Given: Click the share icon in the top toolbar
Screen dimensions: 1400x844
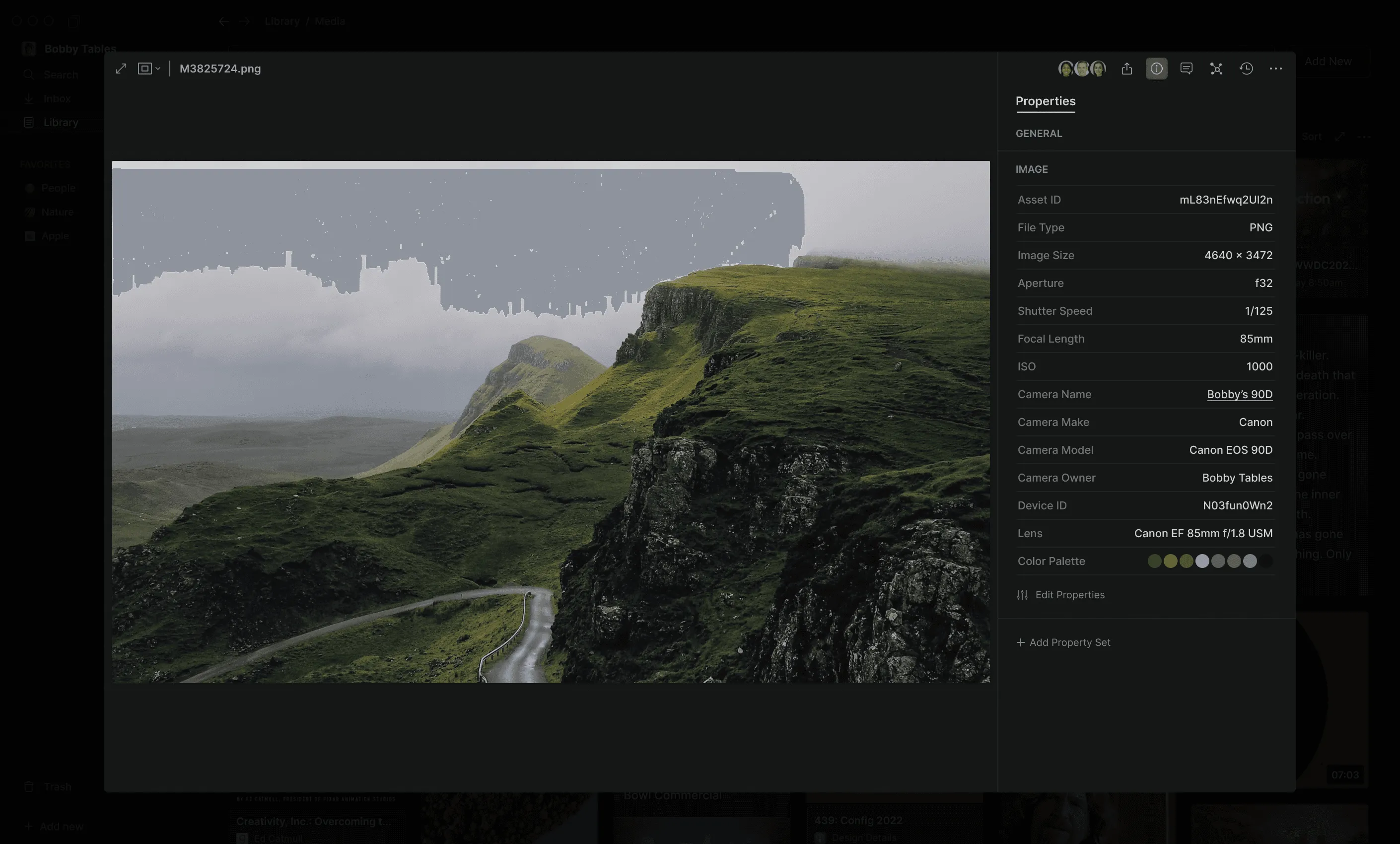Looking at the screenshot, I should 1127,69.
